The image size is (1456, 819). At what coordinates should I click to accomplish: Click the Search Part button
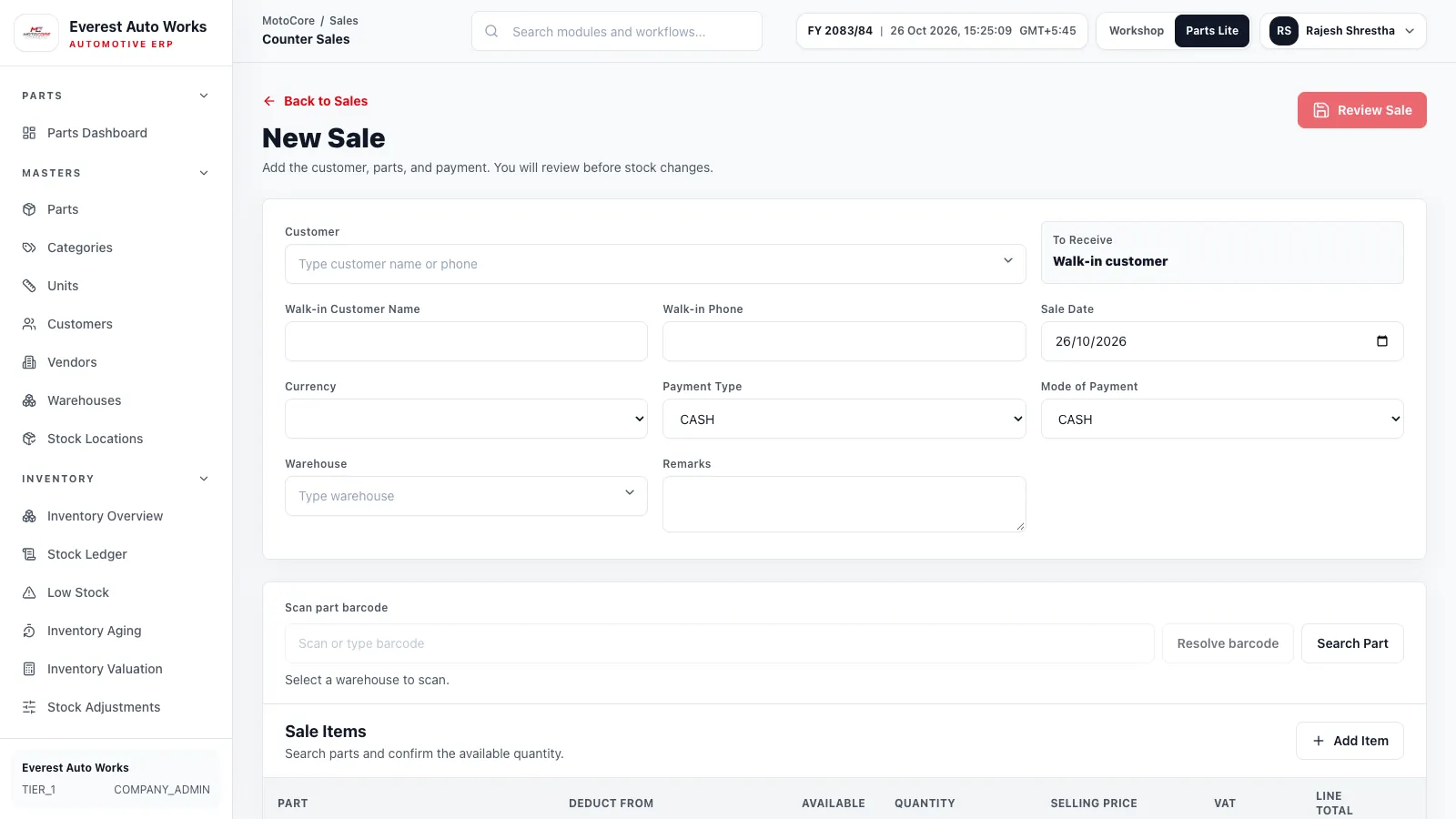click(x=1352, y=643)
